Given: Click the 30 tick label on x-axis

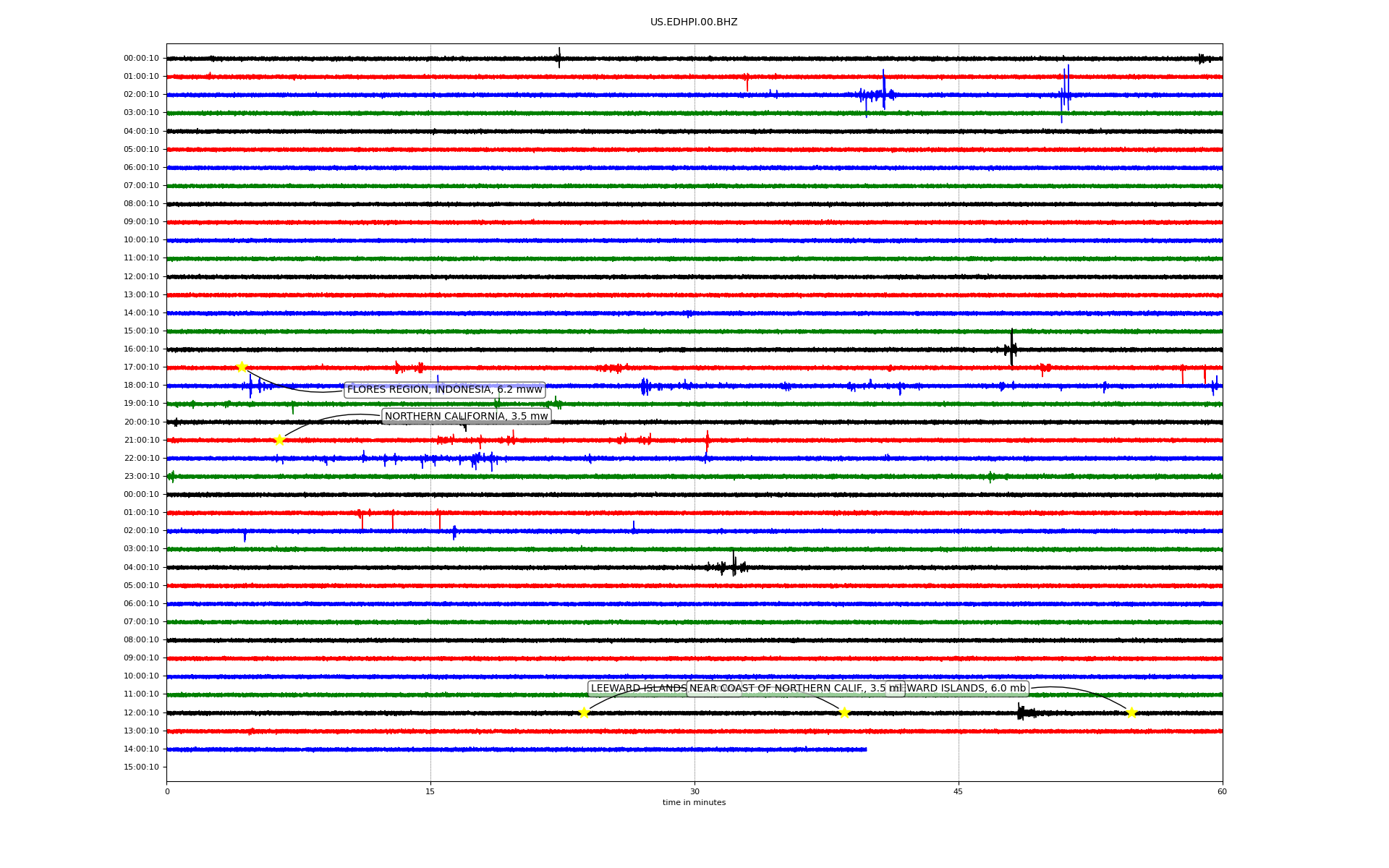Looking at the screenshot, I should coord(694,791).
